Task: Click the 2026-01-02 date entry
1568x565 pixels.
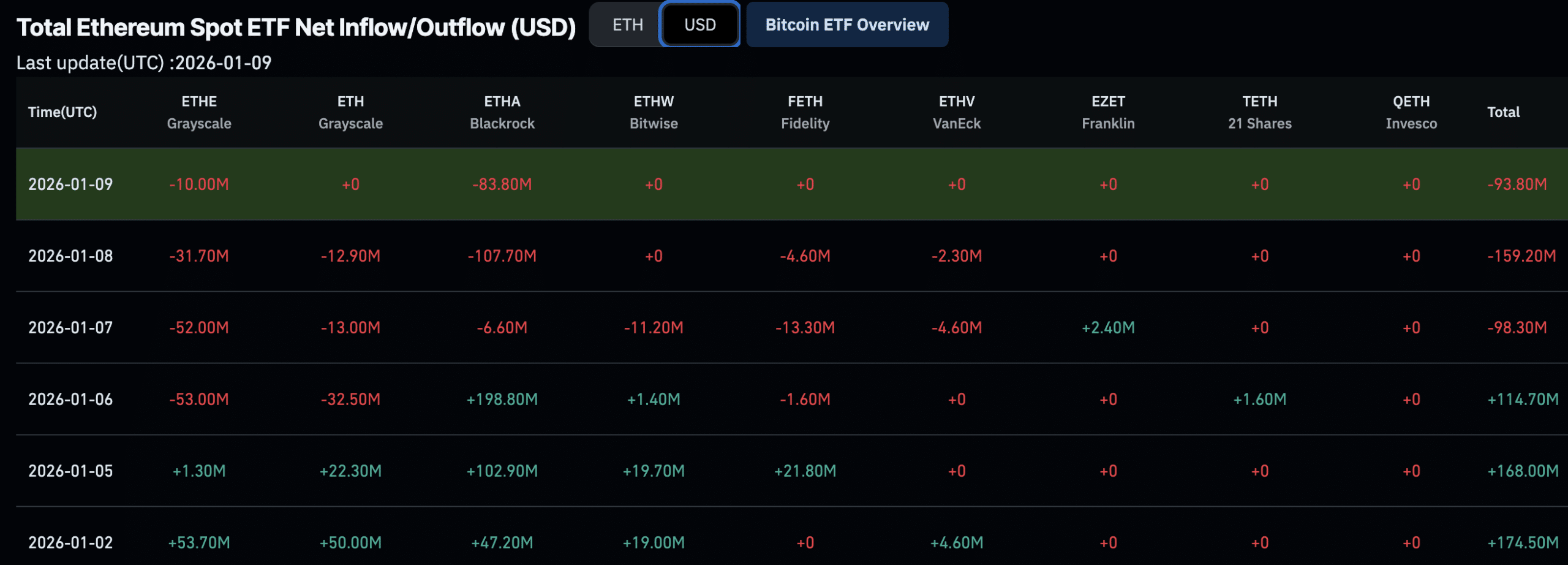Action: tap(70, 543)
